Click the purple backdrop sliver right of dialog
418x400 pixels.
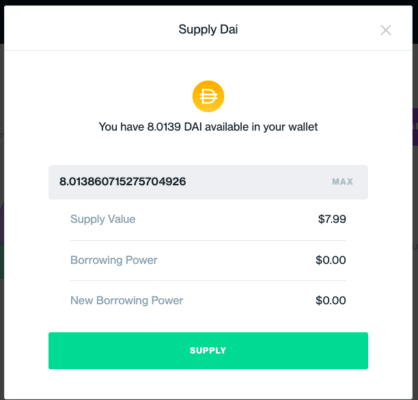click(x=415, y=127)
